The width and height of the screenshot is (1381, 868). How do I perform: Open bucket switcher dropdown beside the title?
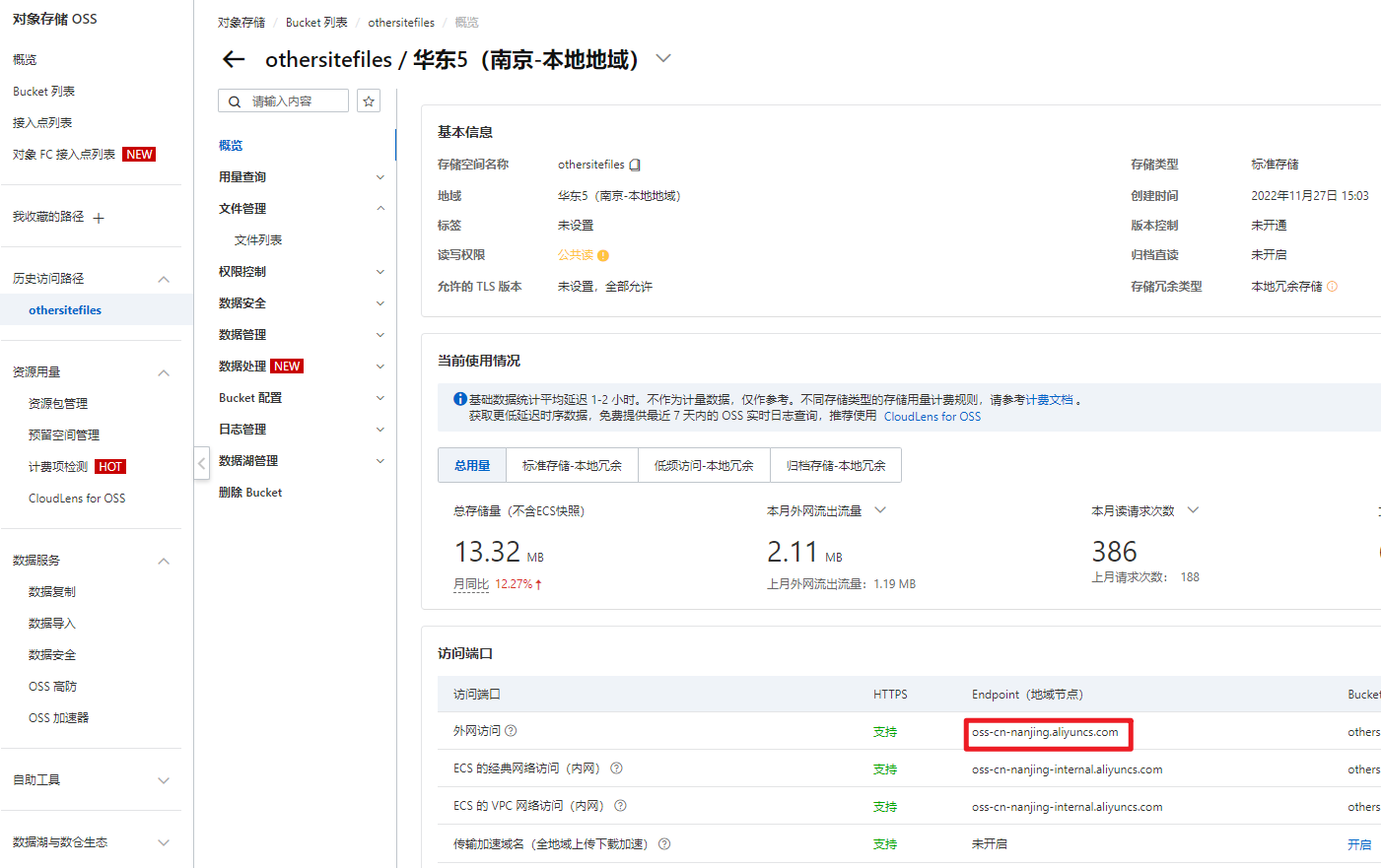(x=663, y=58)
